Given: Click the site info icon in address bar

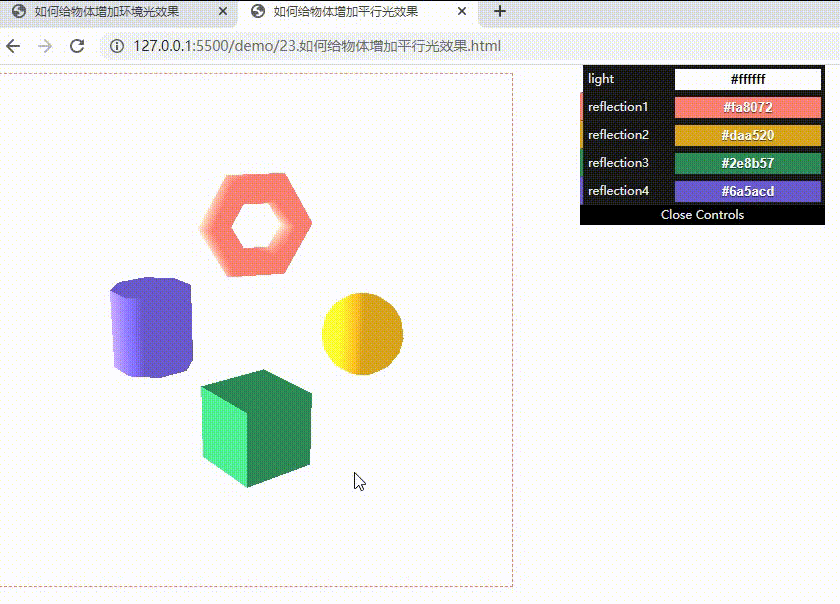Looking at the screenshot, I should 116,46.
